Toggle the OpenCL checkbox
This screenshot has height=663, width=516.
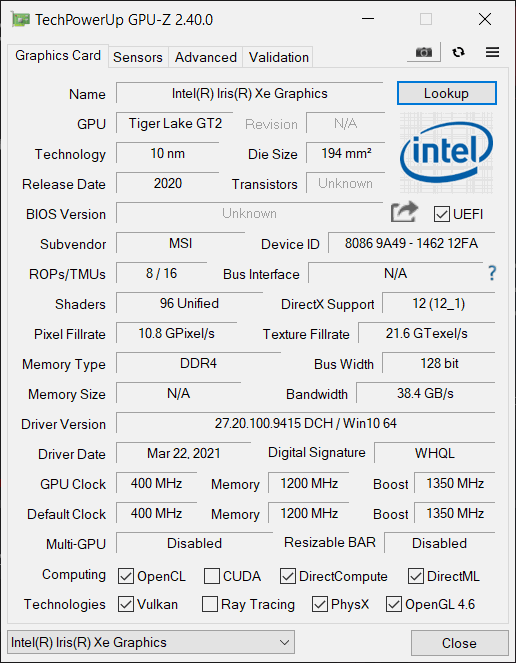tap(126, 576)
